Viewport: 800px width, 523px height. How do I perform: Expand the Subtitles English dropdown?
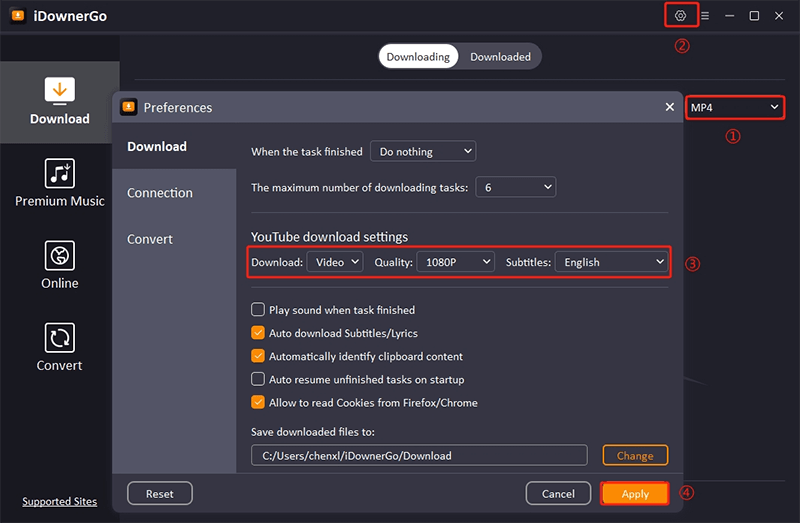click(x=611, y=262)
